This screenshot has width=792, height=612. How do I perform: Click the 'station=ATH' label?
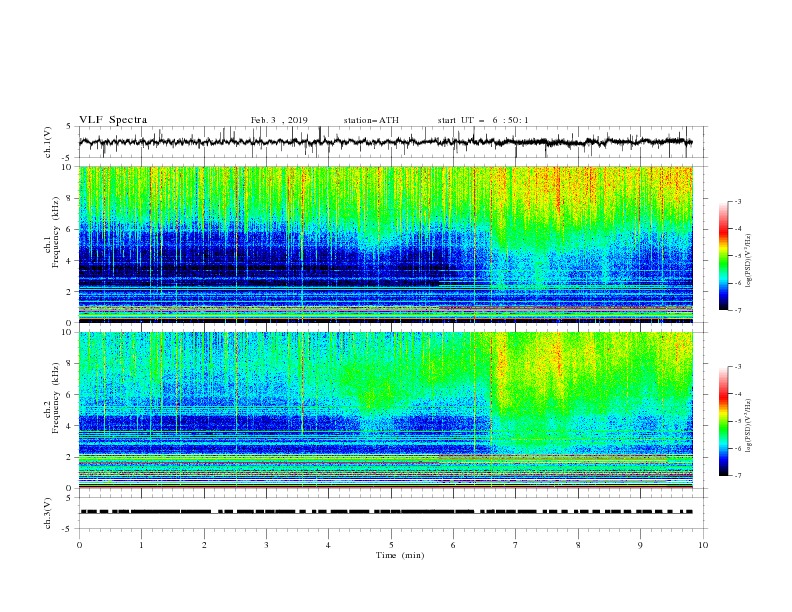371,120
